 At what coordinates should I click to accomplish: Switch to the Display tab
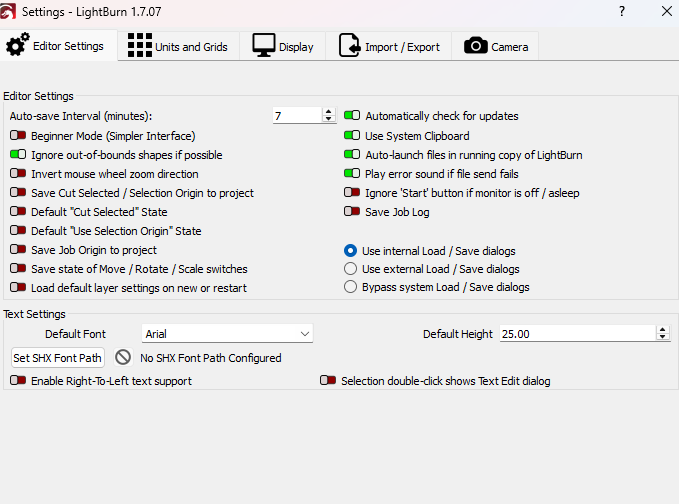coord(283,46)
